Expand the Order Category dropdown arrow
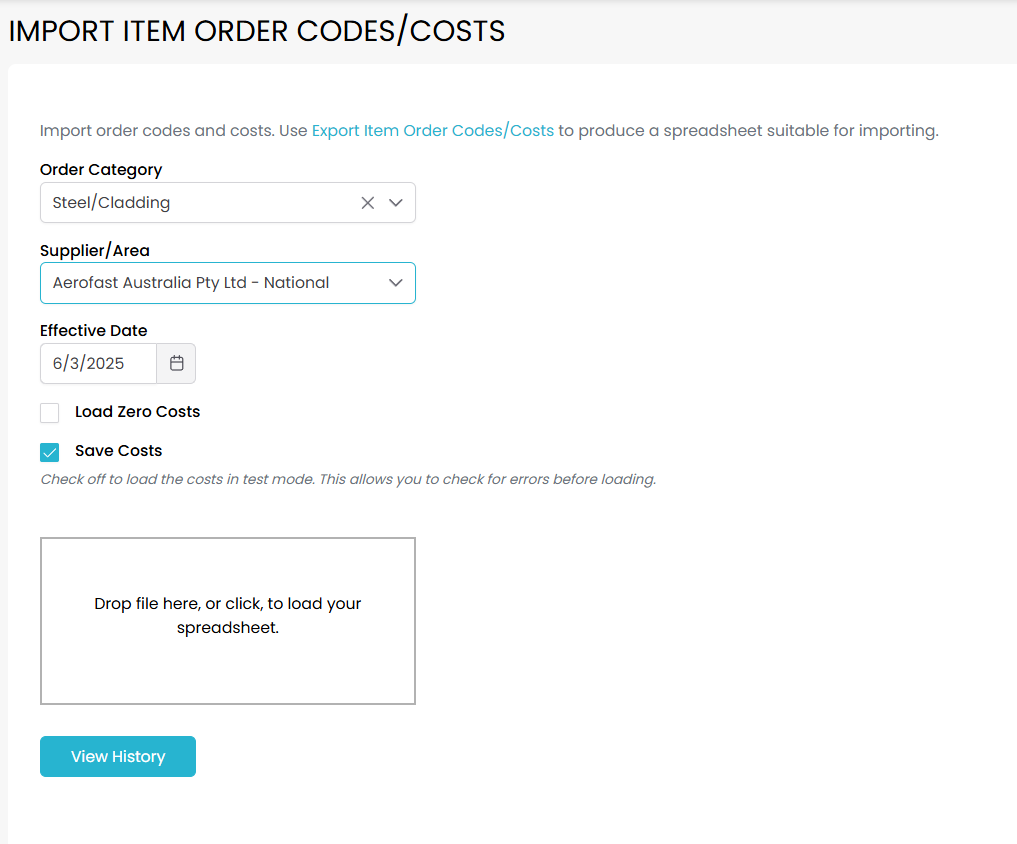This screenshot has width=1017, height=844. click(396, 203)
